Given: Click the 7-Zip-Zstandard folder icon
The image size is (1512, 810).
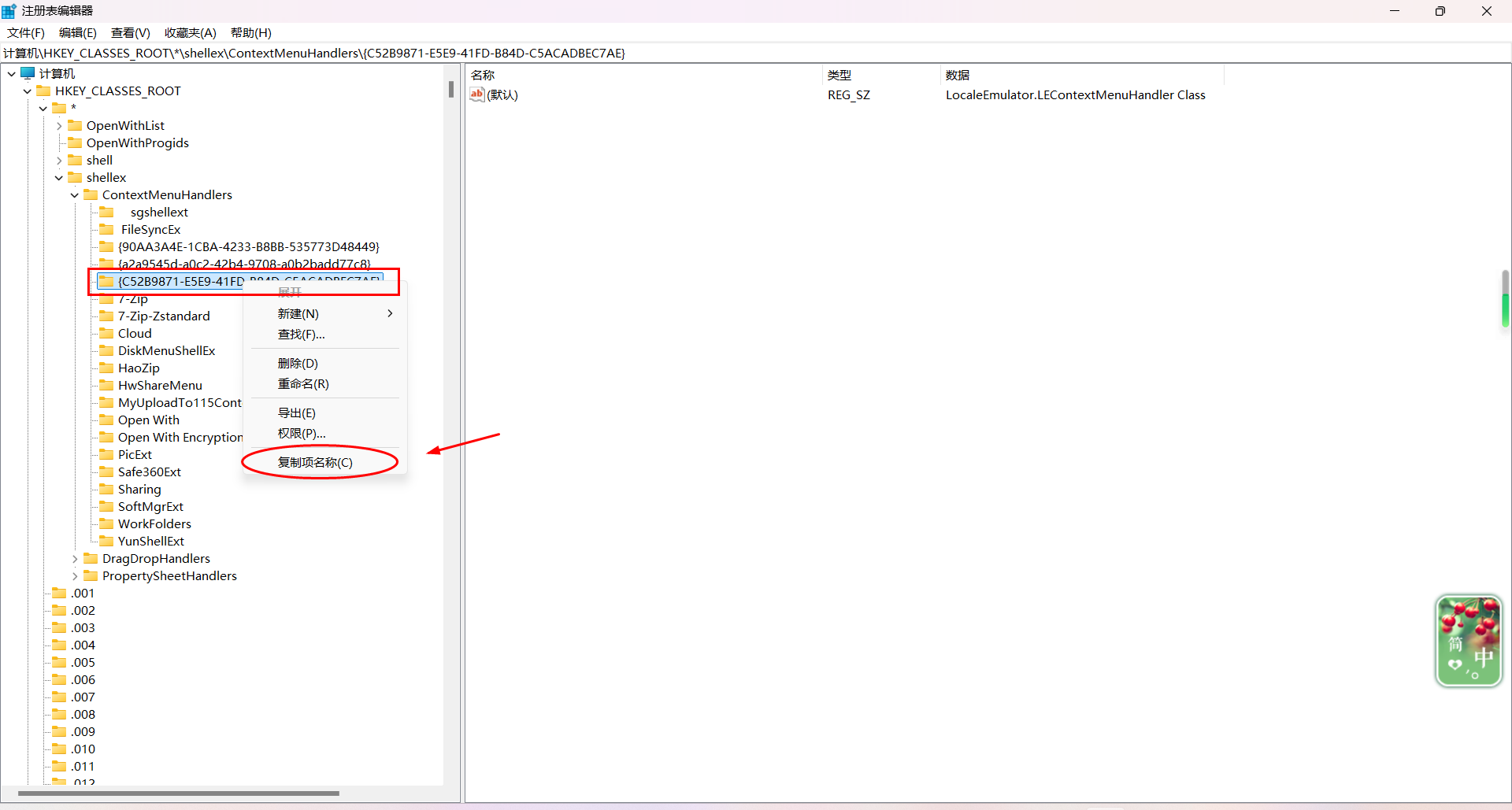Looking at the screenshot, I should click(106, 316).
